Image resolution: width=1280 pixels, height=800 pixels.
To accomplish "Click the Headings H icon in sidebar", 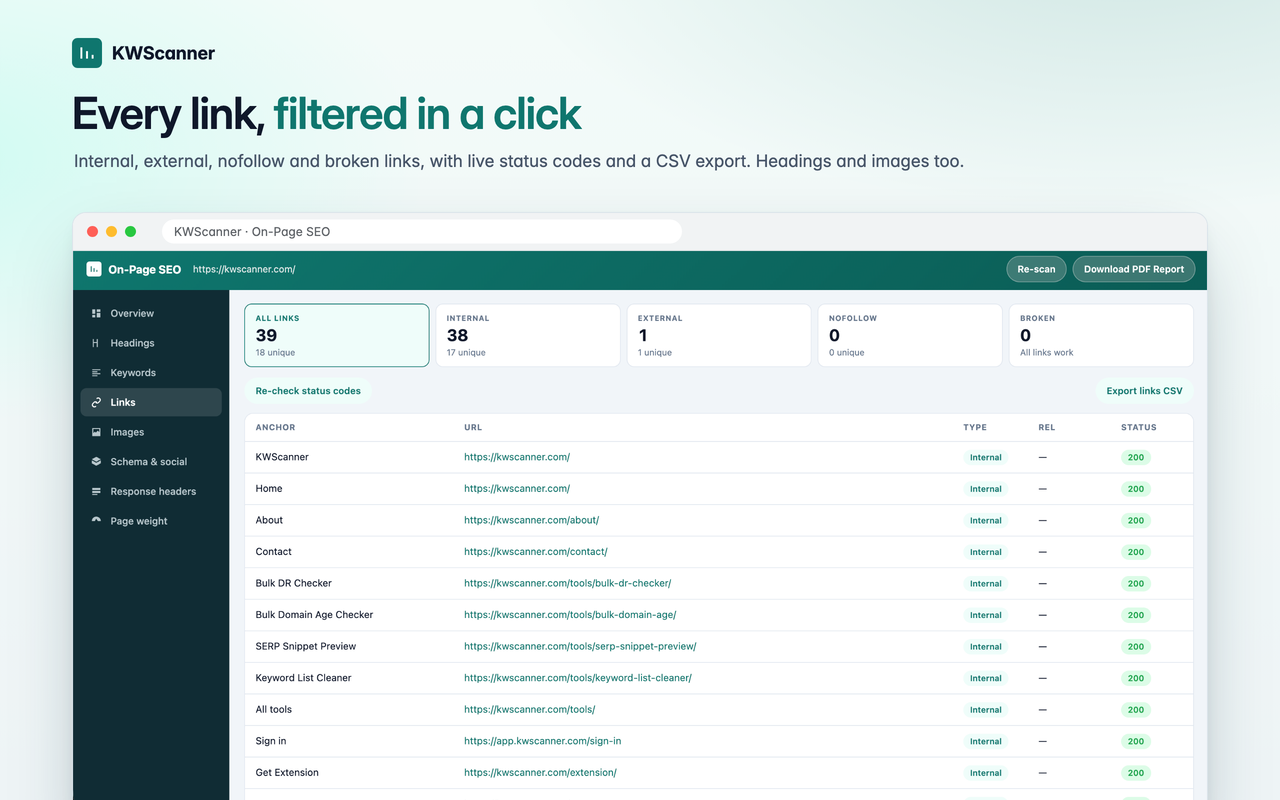I will click(96, 343).
